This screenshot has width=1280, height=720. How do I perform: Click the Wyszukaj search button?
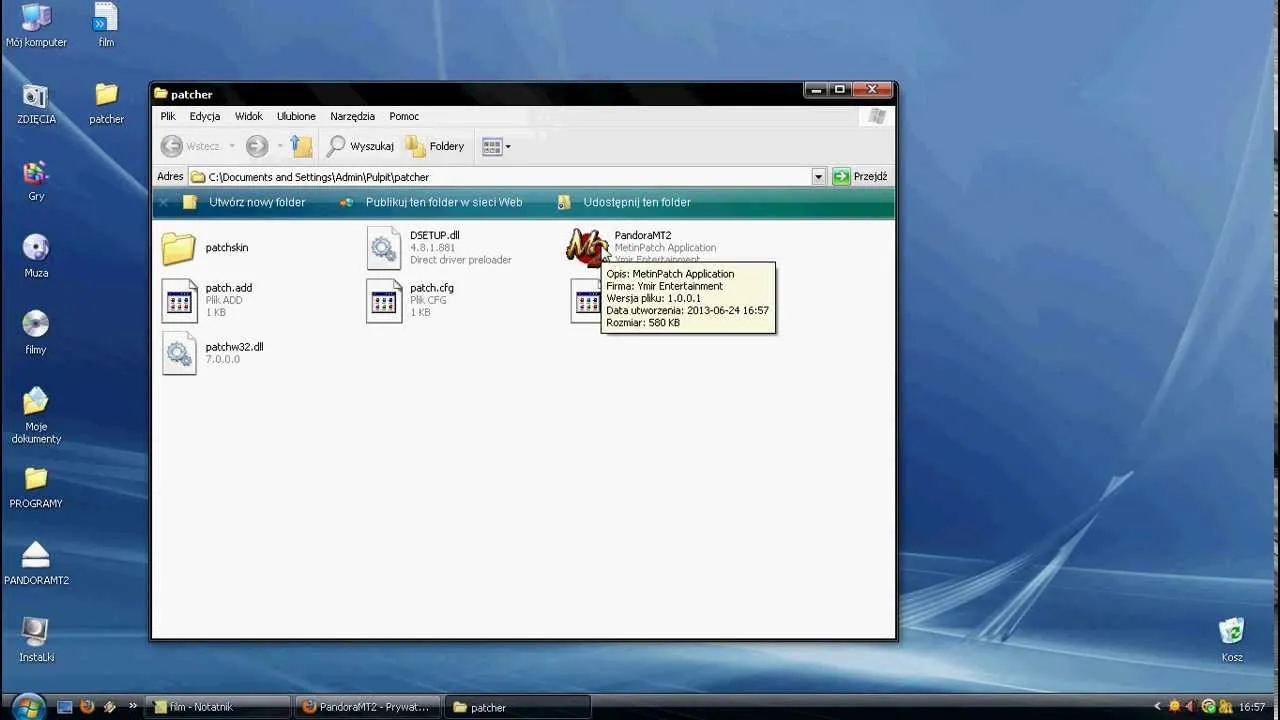coord(360,146)
